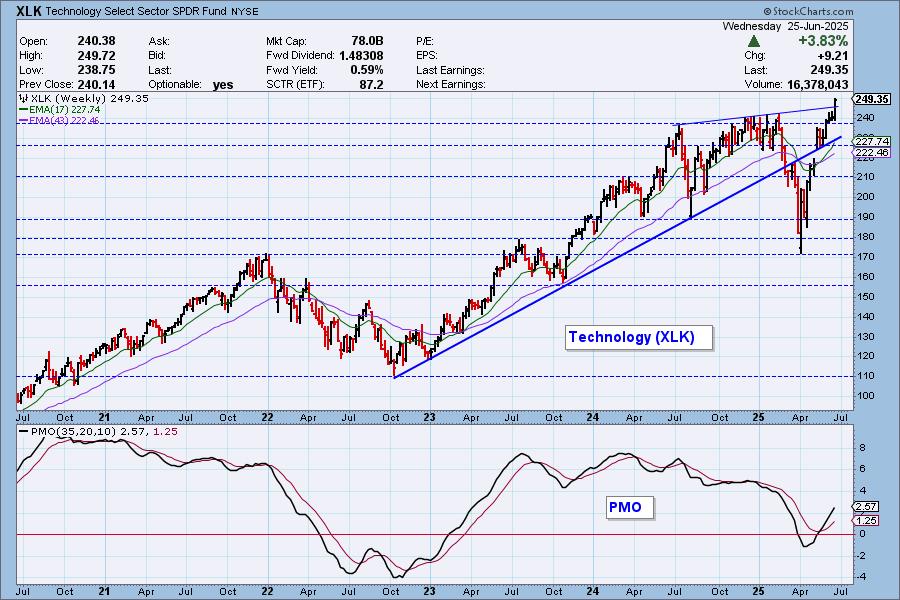Click the boxed blue "PMO" annotation label

(630, 507)
